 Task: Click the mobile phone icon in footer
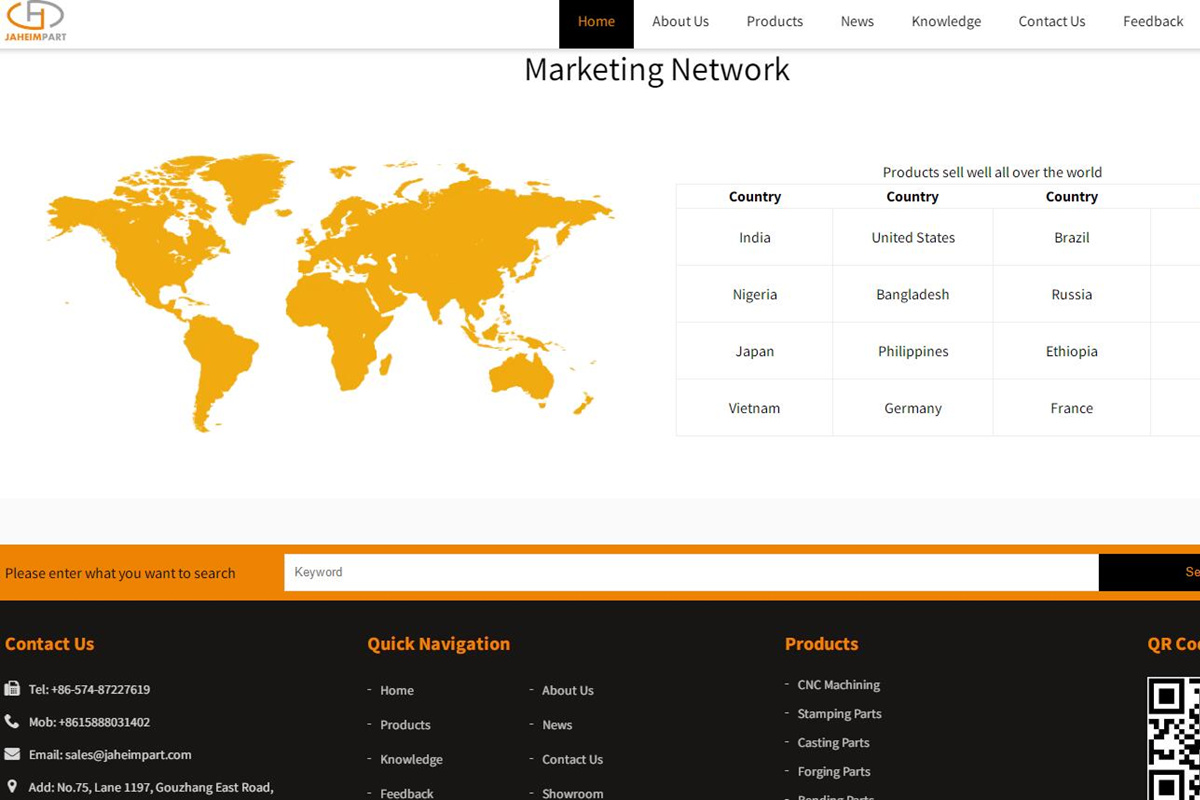click(12, 722)
